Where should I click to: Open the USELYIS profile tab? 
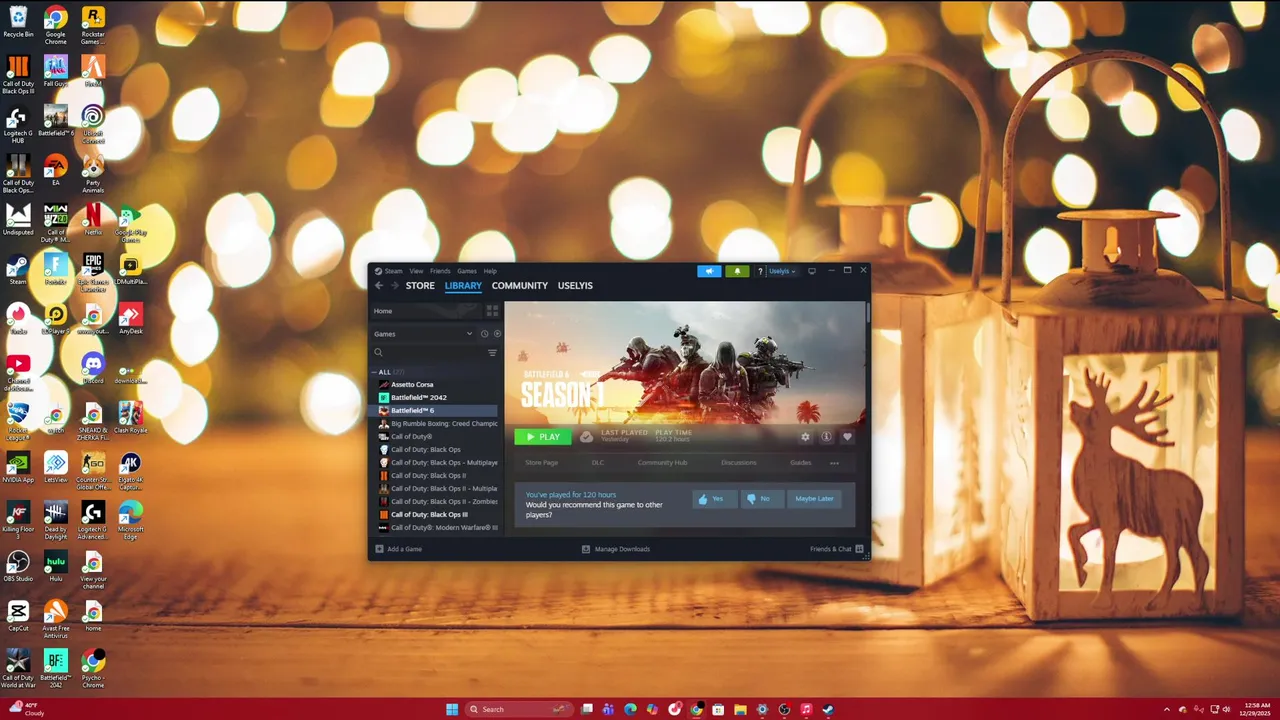pyautogui.click(x=575, y=286)
